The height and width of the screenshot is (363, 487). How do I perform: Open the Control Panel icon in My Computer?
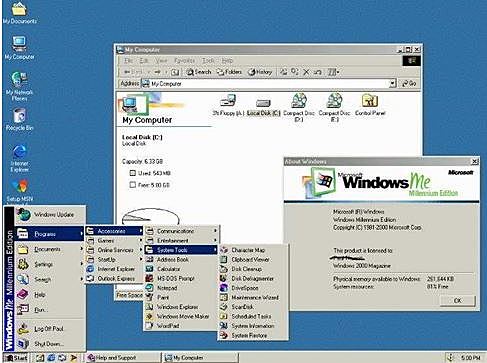pyautogui.click(x=370, y=105)
